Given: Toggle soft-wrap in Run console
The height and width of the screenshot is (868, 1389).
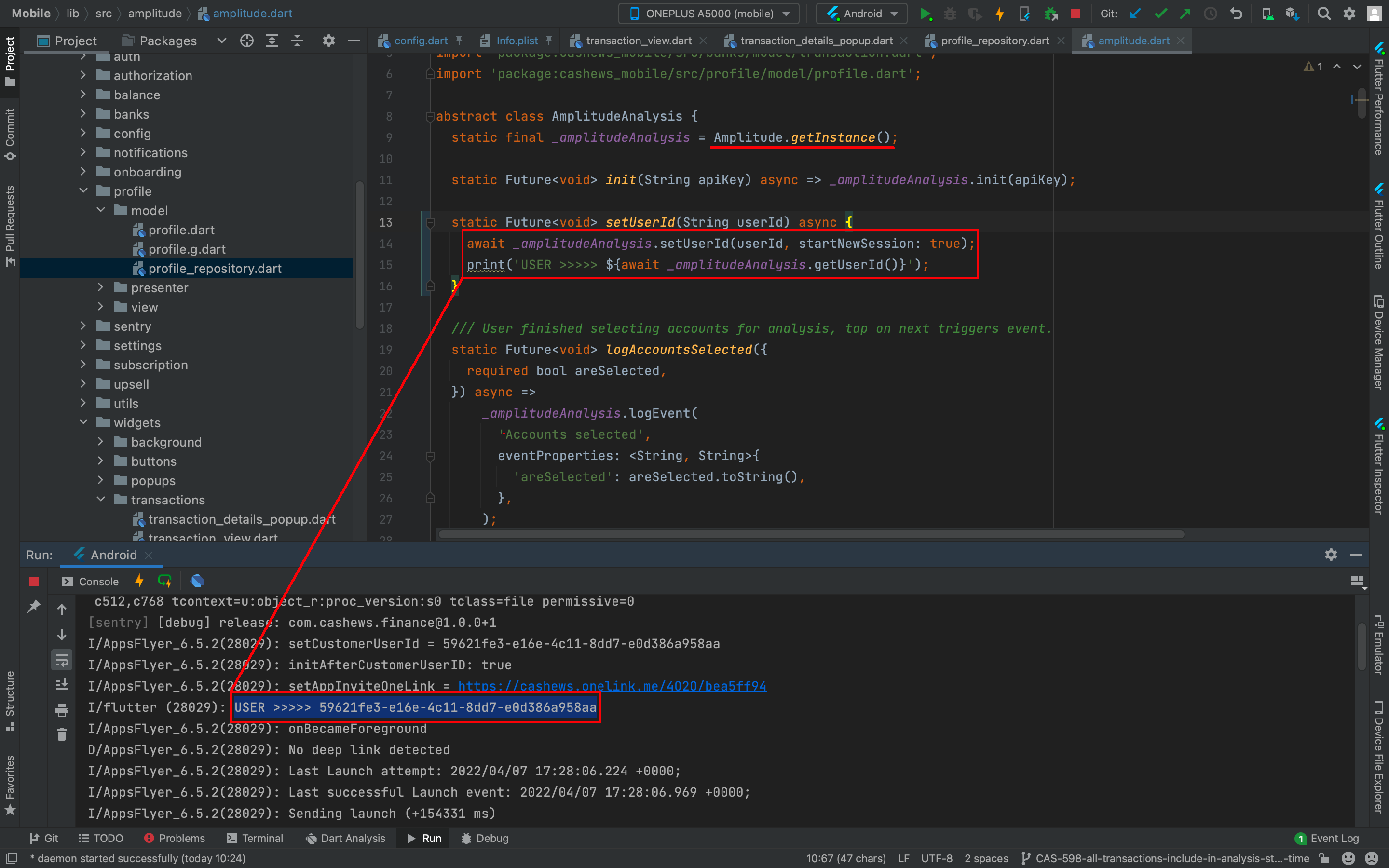Looking at the screenshot, I should coord(62,660).
